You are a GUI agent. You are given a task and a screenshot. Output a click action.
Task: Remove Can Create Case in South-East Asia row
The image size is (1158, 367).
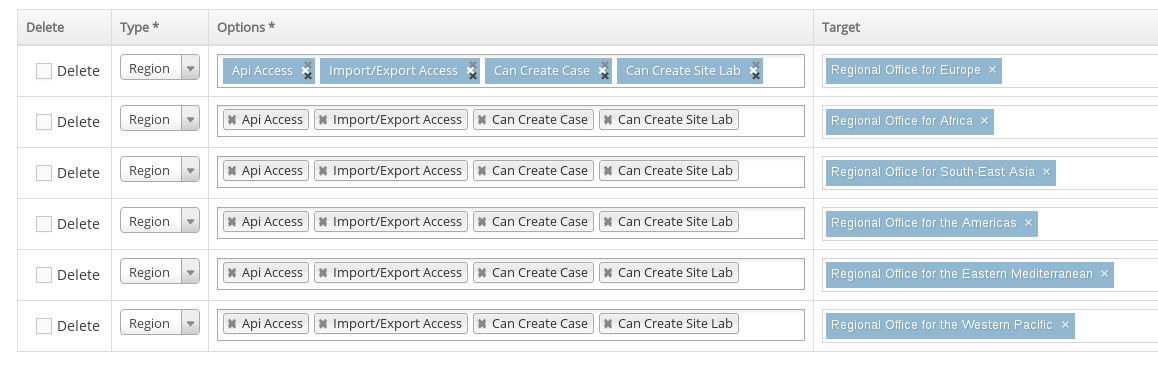[x=482, y=171]
